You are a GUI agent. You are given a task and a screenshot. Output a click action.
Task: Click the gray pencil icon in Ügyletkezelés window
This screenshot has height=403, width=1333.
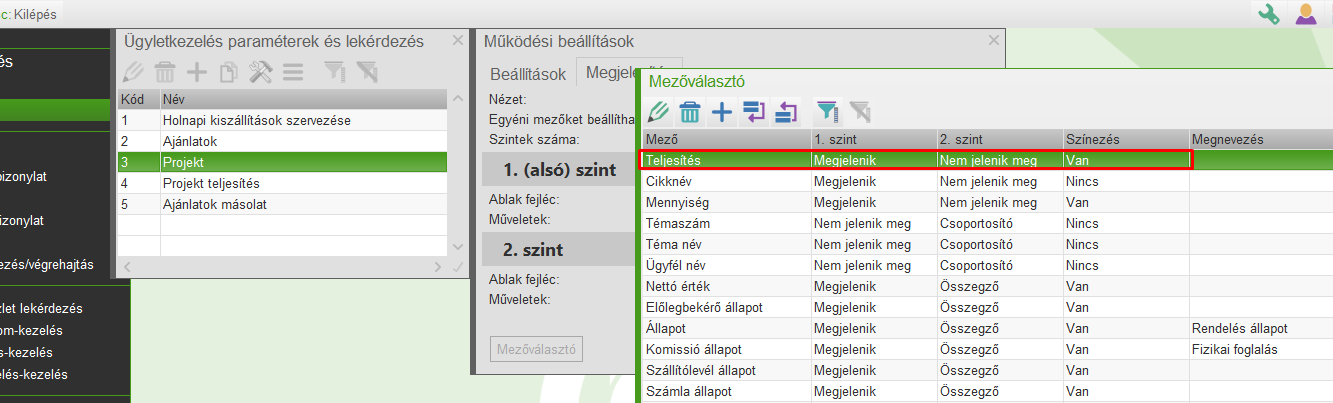click(x=134, y=72)
